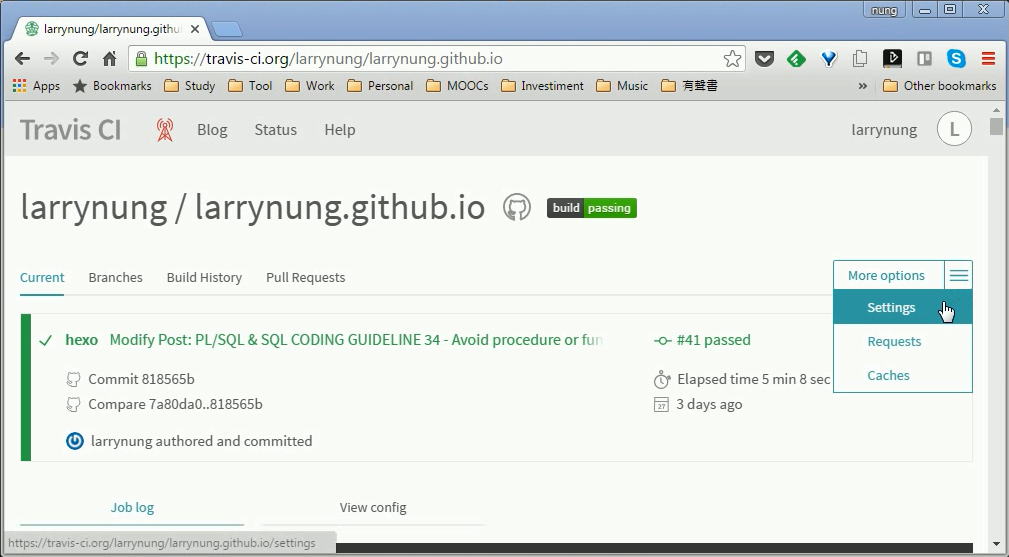This screenshot has height=557, width=1009.
Task: Open the Feedly extension icon
Action: (796, 59)
